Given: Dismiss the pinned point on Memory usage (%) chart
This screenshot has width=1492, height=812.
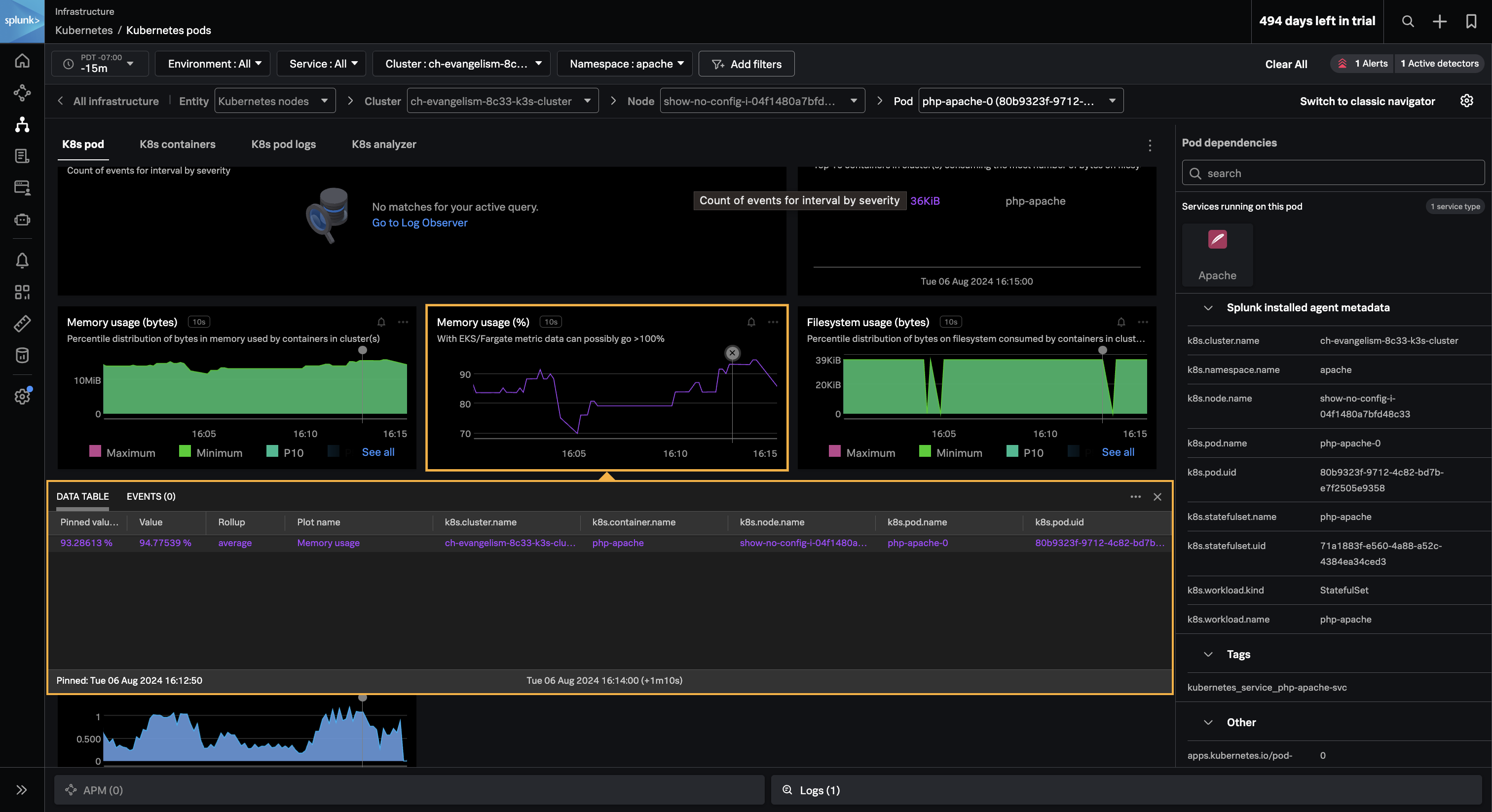Looking at the screenshot, I should pos(732,353).
